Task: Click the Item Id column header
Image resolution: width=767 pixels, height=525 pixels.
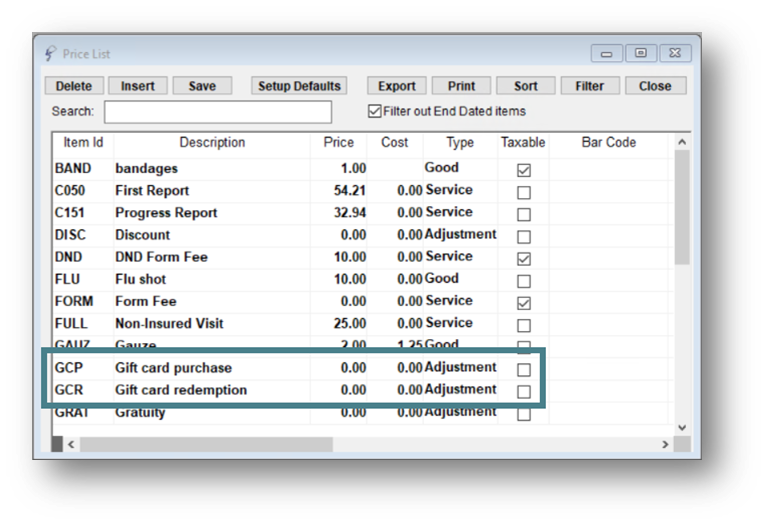Action: [x=83, y=142]
